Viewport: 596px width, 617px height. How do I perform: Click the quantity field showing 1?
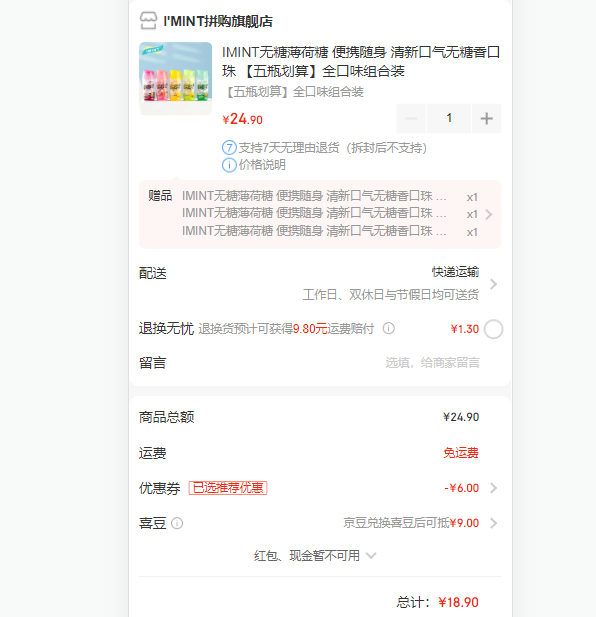tap(449, 118)
